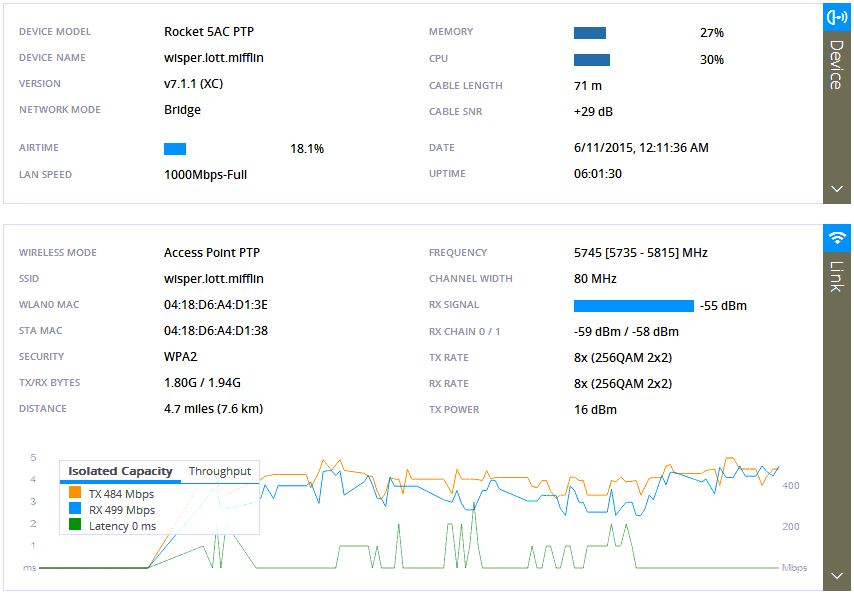Click the Device panel antenna icon
The height and width of the screenshot is (593, 854).
point(836,17)
